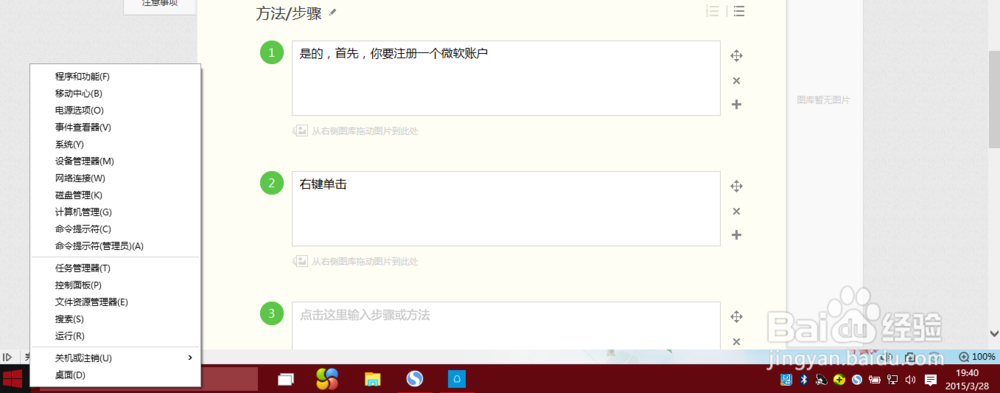Click the browser zoom 100% control
1000x393 pixels.
coord(976,357)
